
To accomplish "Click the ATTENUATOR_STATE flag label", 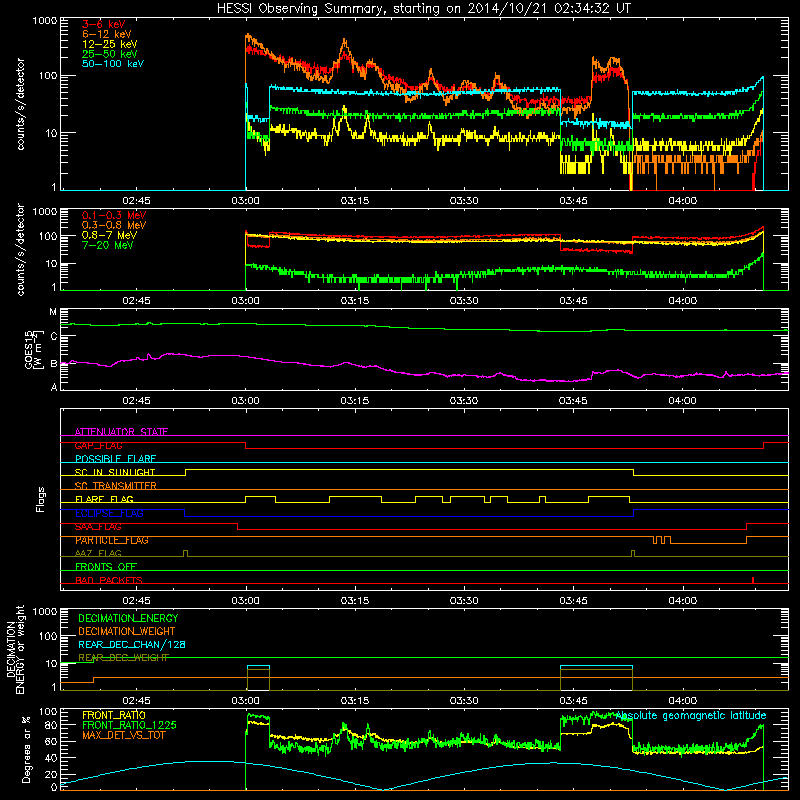I will tap(121, 432).
